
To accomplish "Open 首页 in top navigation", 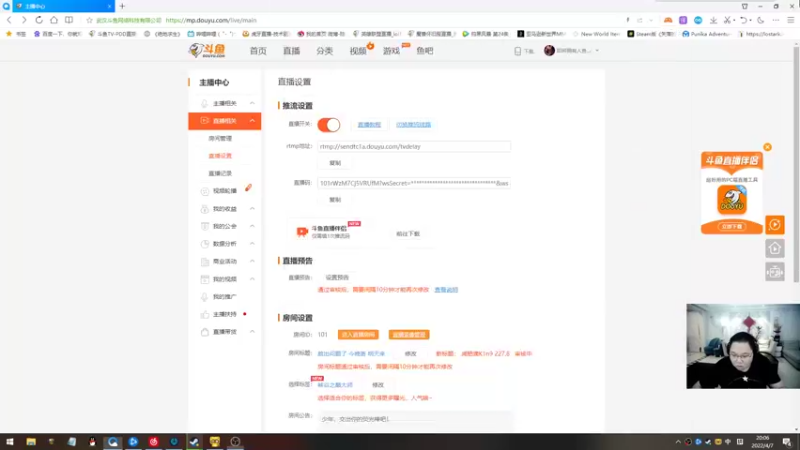I will [x=258, y=51].
